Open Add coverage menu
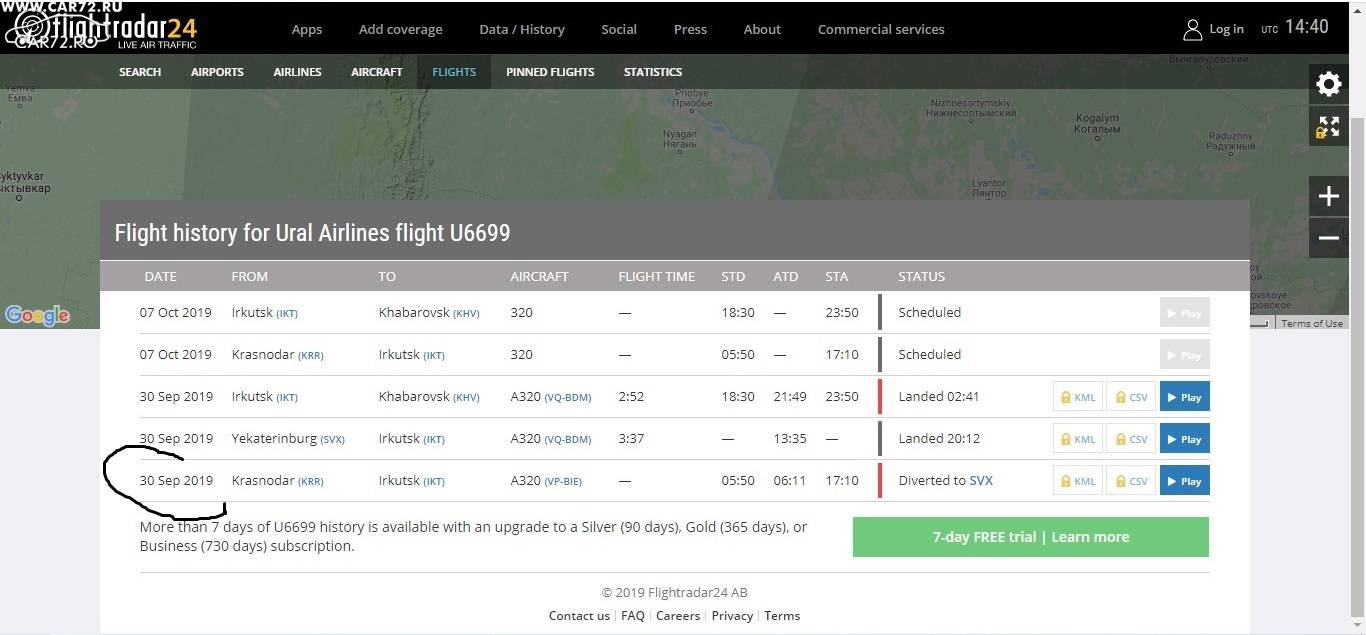The width and height of the screenshot is (1366, 635). [x=400, y=29]
